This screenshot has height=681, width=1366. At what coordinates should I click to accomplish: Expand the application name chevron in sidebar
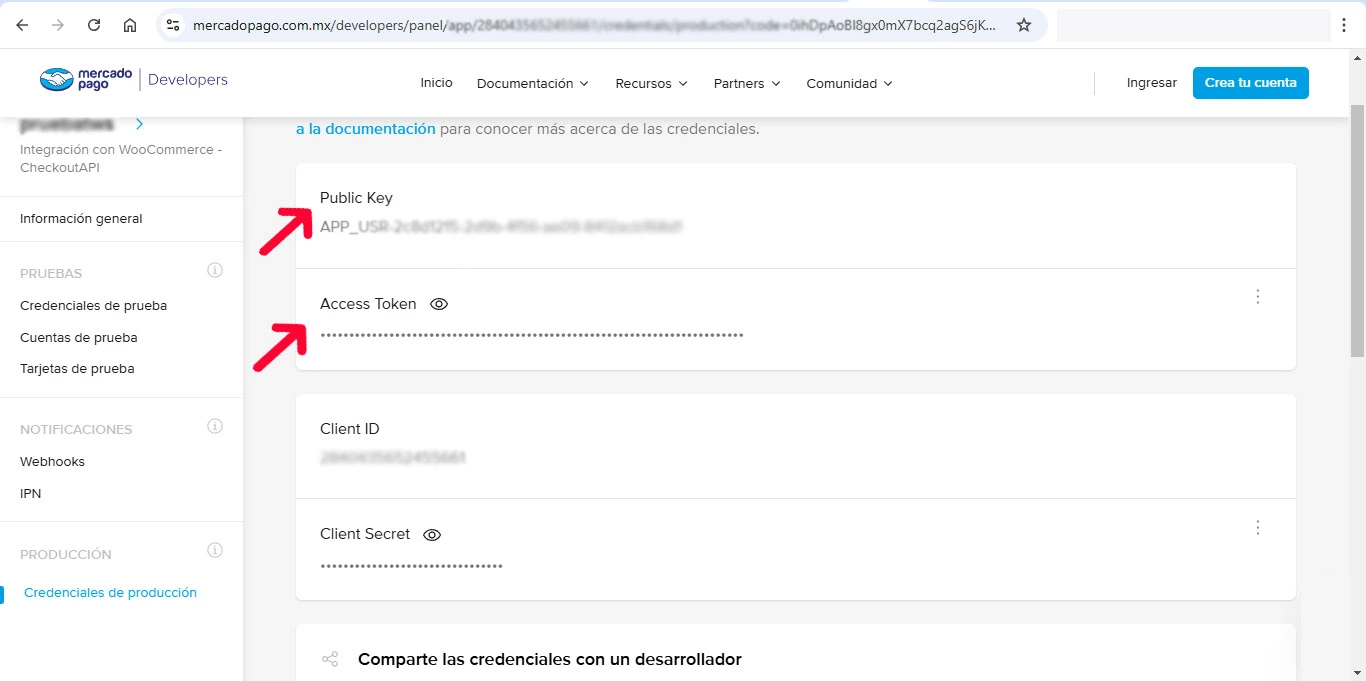click(x=139, y=124)
